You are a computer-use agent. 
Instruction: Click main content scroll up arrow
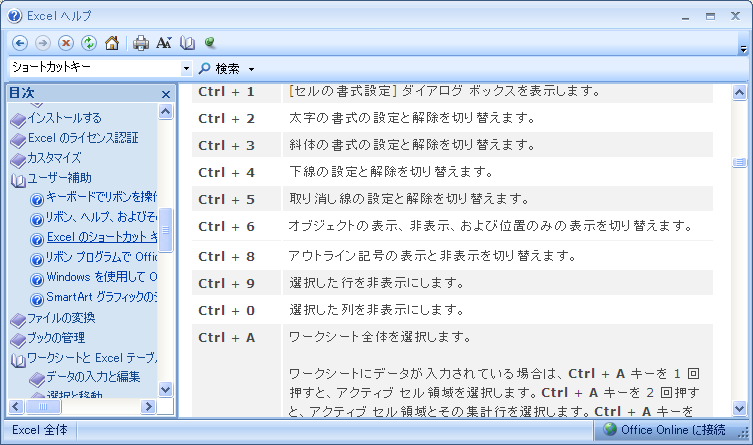tap(740, 92)
